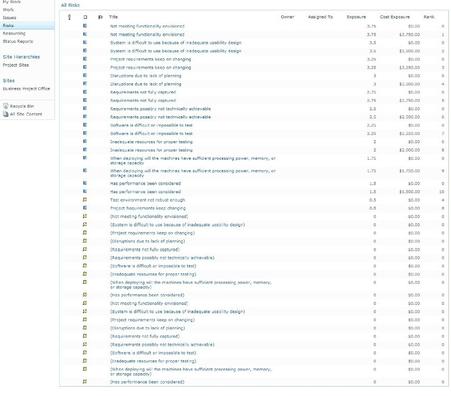Screen dimensions: 451x396
Task: Open Resourcing in the left navigation
Action: point(14,33)
